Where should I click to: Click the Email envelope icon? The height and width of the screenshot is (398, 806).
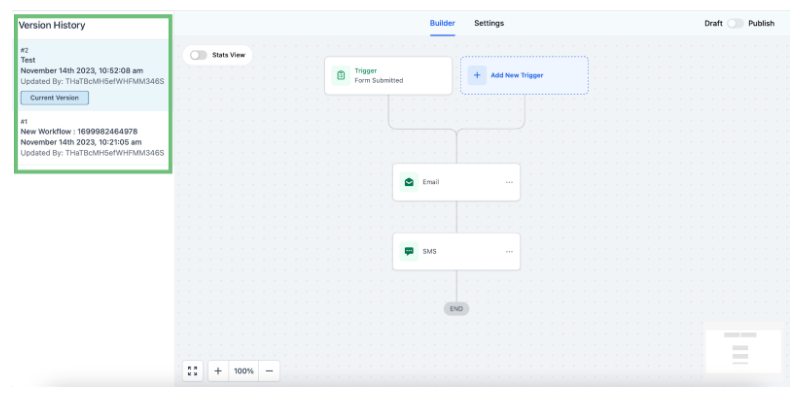[x=409, y=182]
